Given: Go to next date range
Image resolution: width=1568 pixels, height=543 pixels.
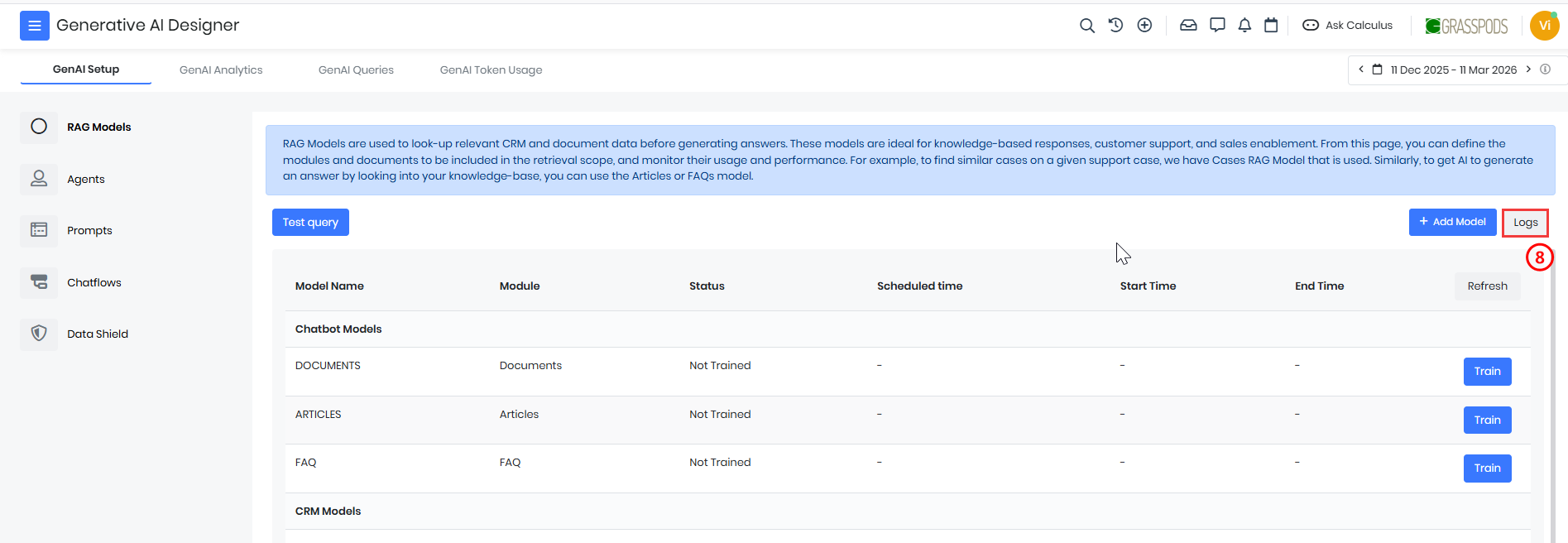Looking at the screenshot, I should (x=1528, y=70).
